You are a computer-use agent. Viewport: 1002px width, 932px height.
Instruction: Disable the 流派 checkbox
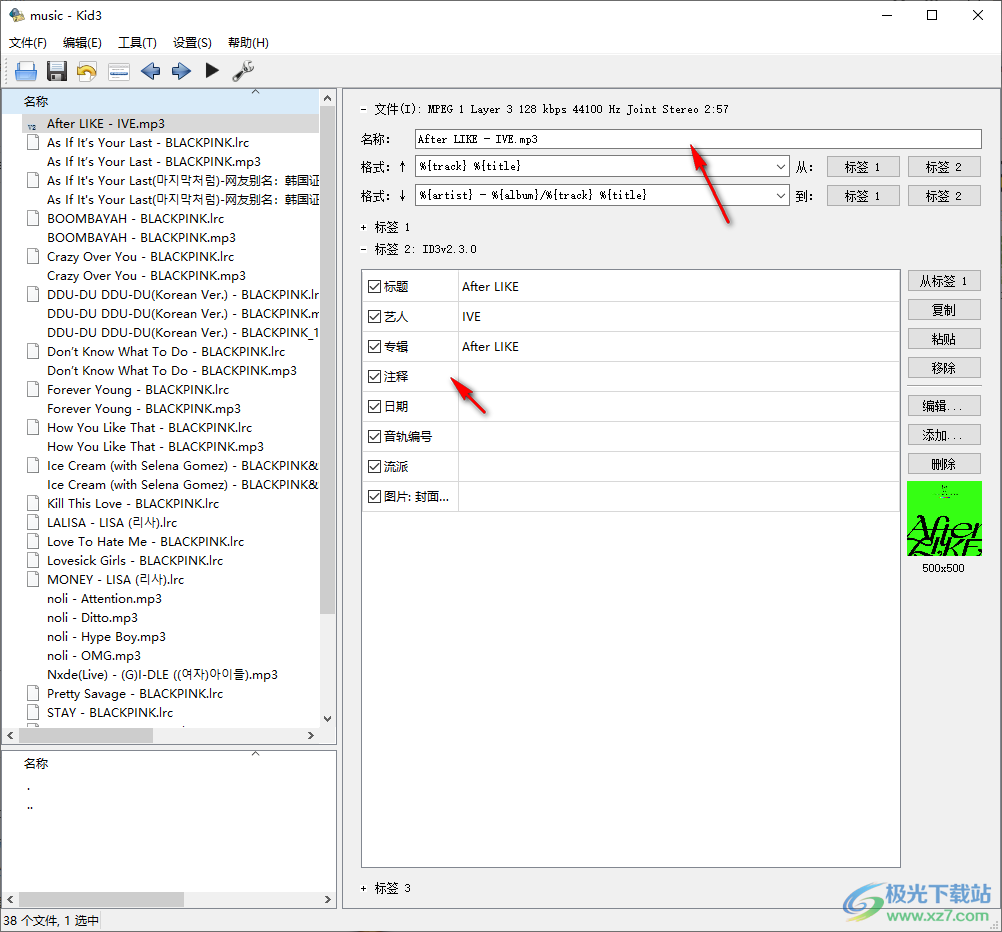coord(374,467)
